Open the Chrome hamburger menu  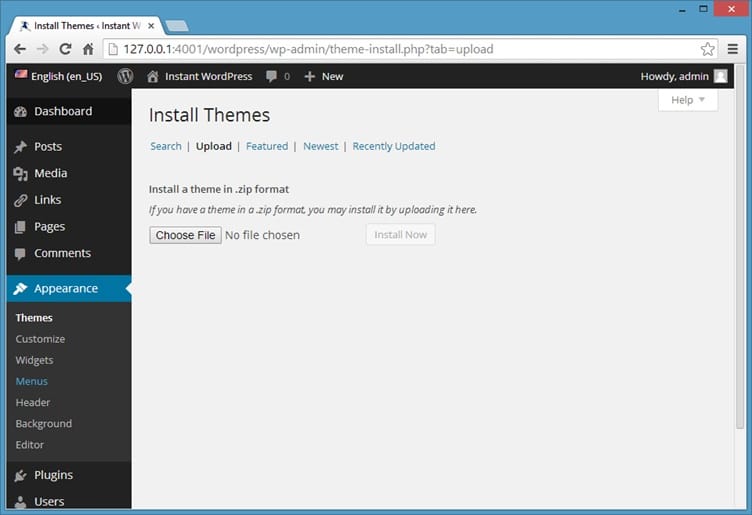pyautogui.click(x=733, y=49)
